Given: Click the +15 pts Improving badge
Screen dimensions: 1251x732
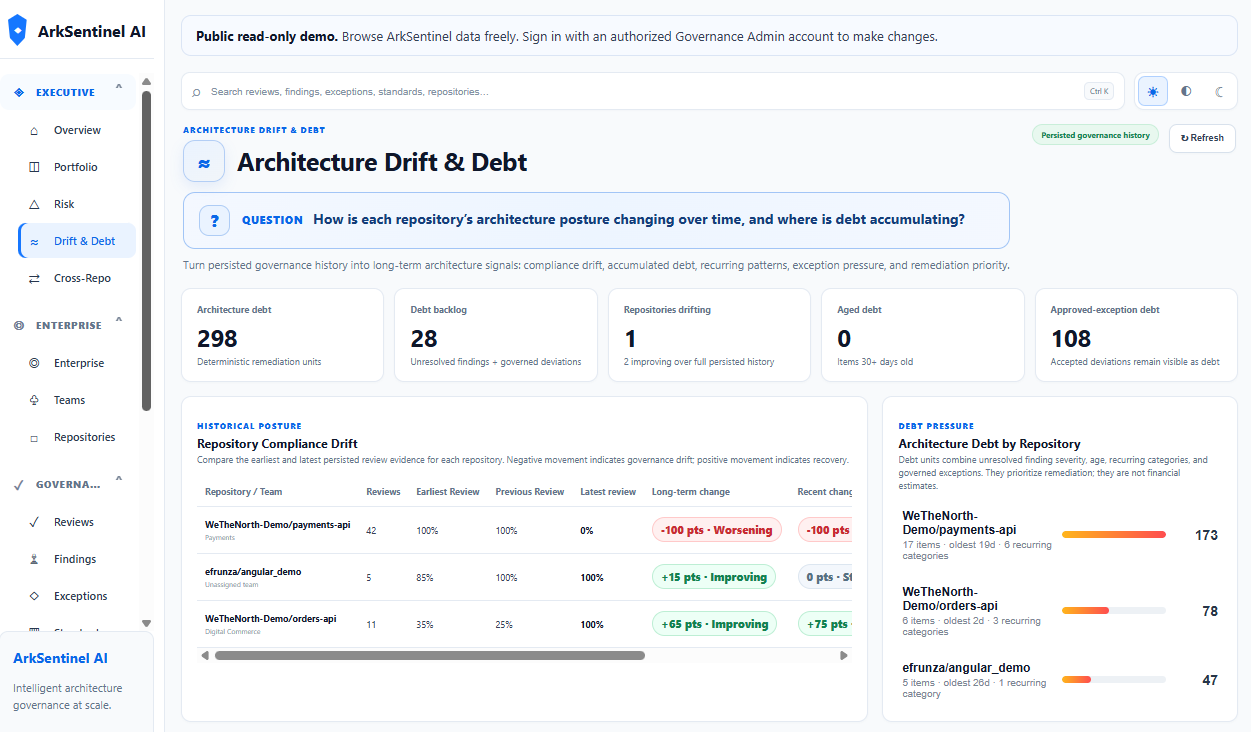Looking at the screenshot, I should (714, 577).
